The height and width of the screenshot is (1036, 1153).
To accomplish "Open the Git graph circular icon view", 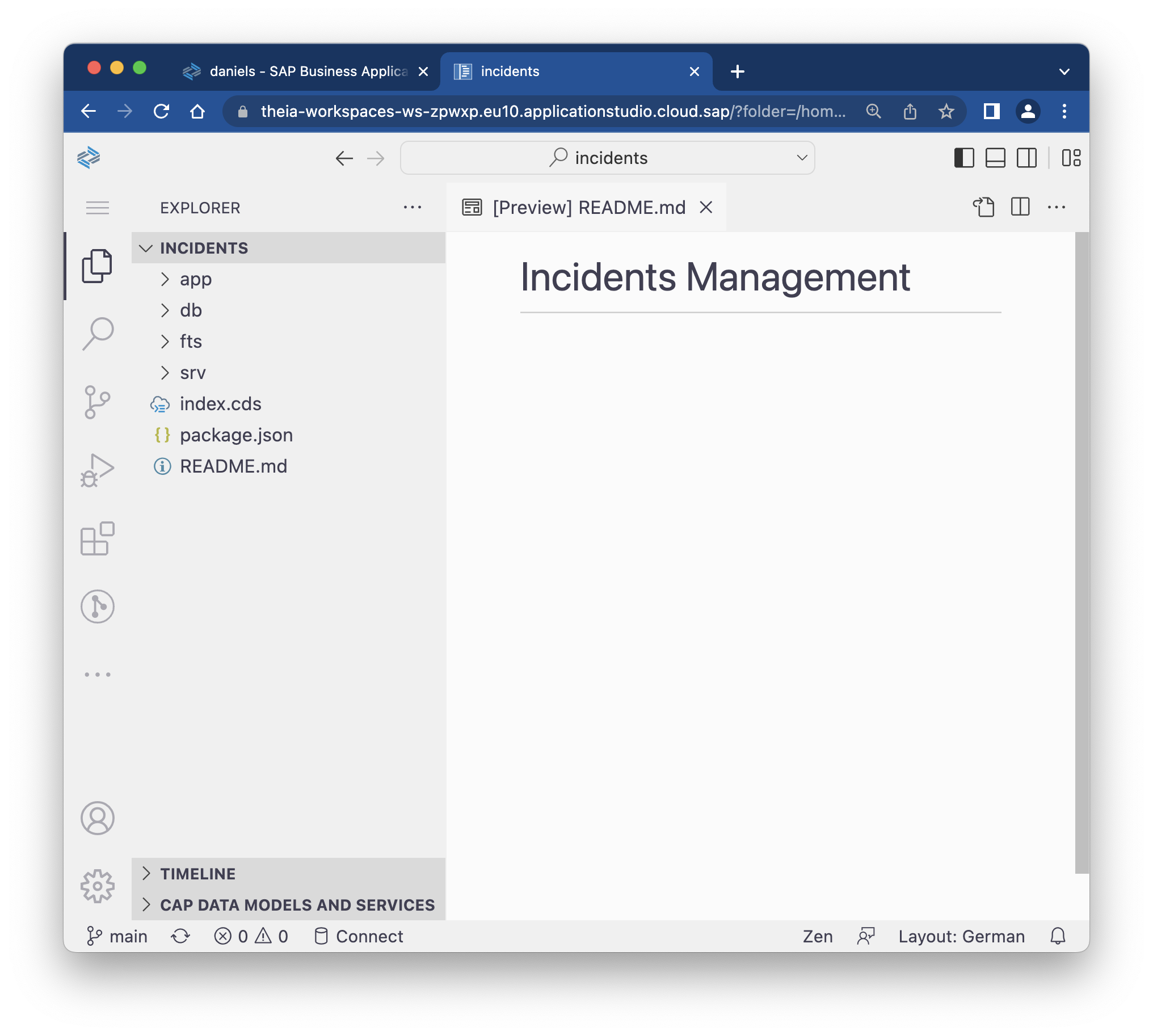I will pyautogui.click(x=98, y=607).
